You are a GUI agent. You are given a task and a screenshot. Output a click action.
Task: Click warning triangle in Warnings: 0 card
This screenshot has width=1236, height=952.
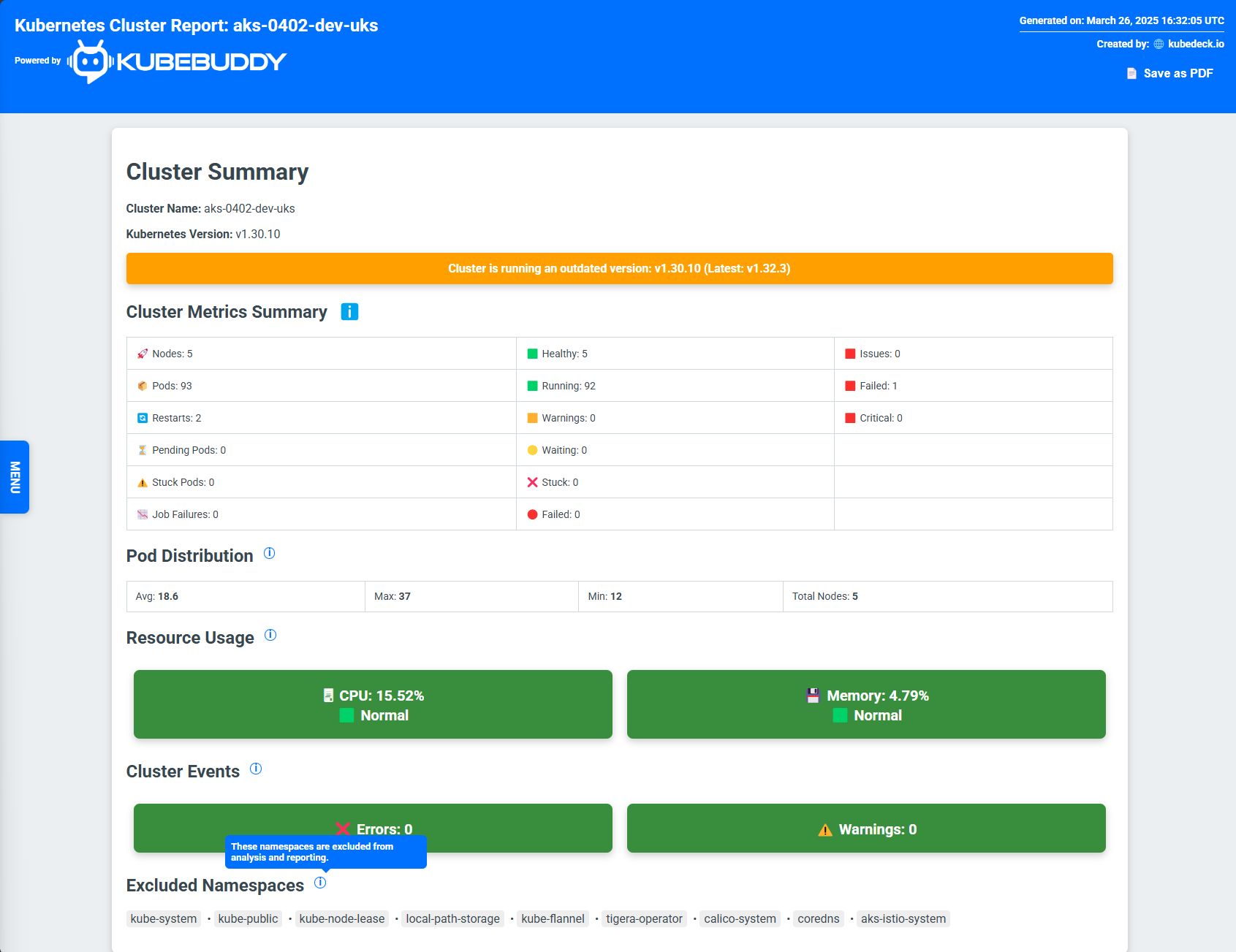[825, 830]
